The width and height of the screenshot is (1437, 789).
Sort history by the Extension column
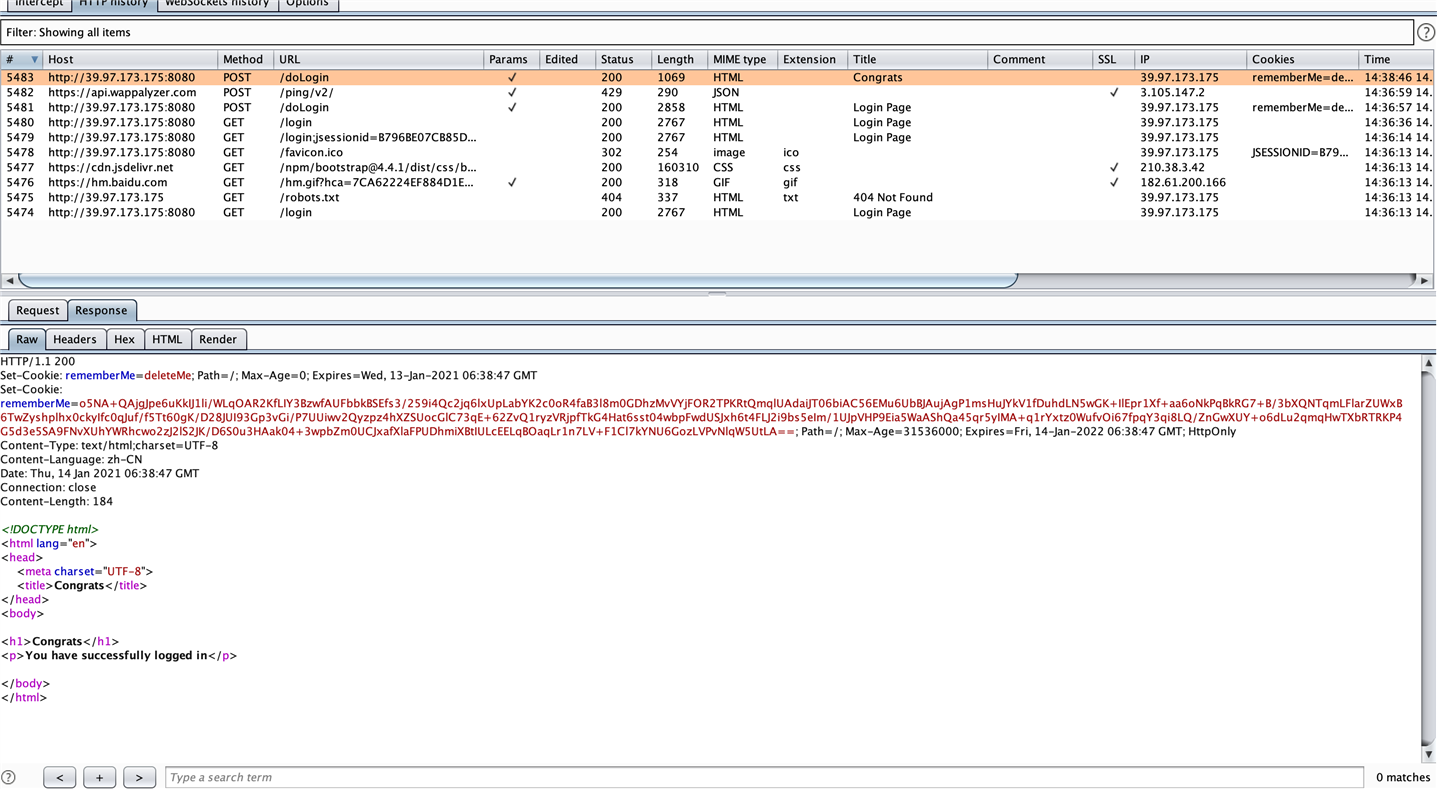pyautogui.click(x=812, y=60)
